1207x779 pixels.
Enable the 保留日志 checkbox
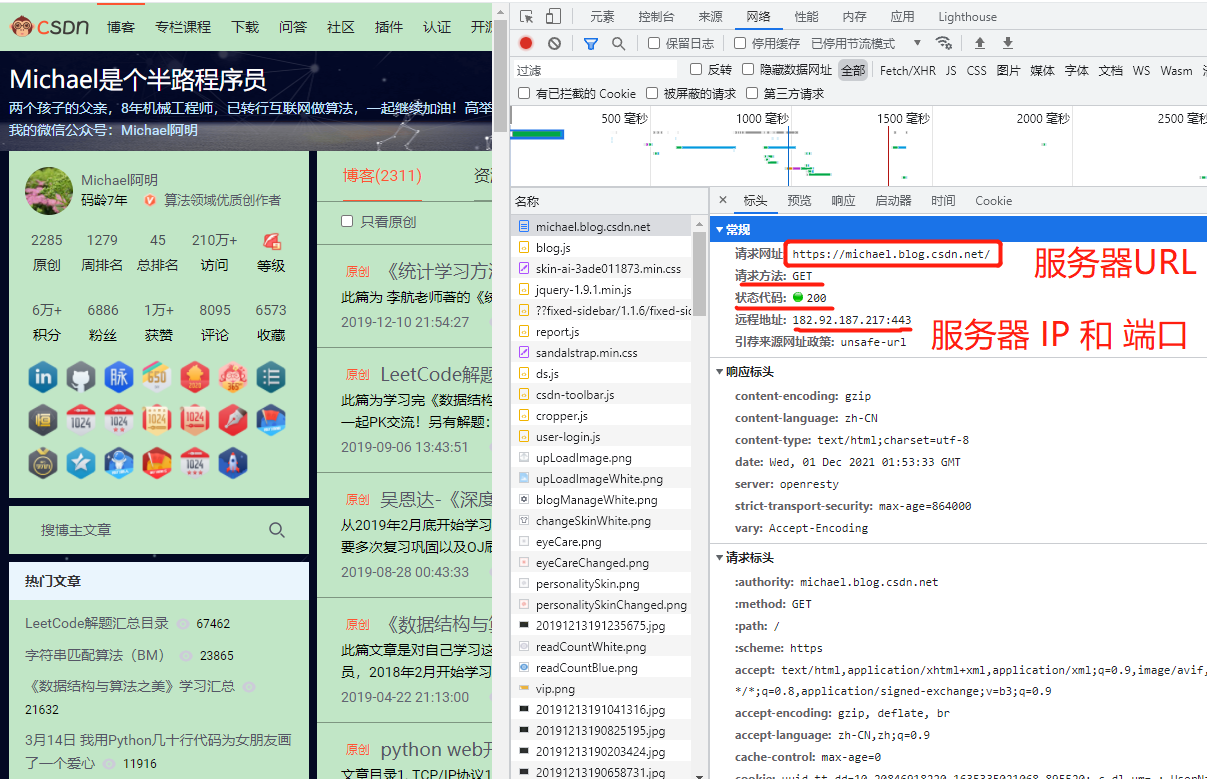pyautogui.click(x=654, y=43)
